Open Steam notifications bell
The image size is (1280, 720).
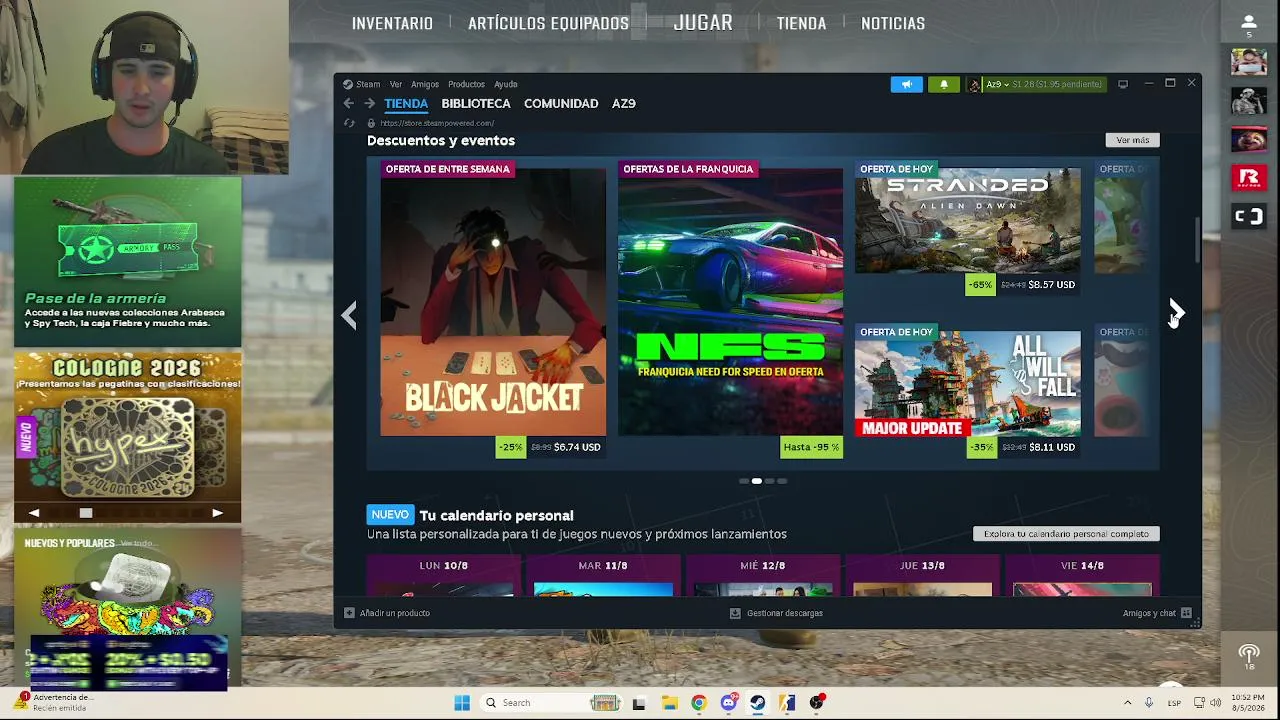point(944,84)
